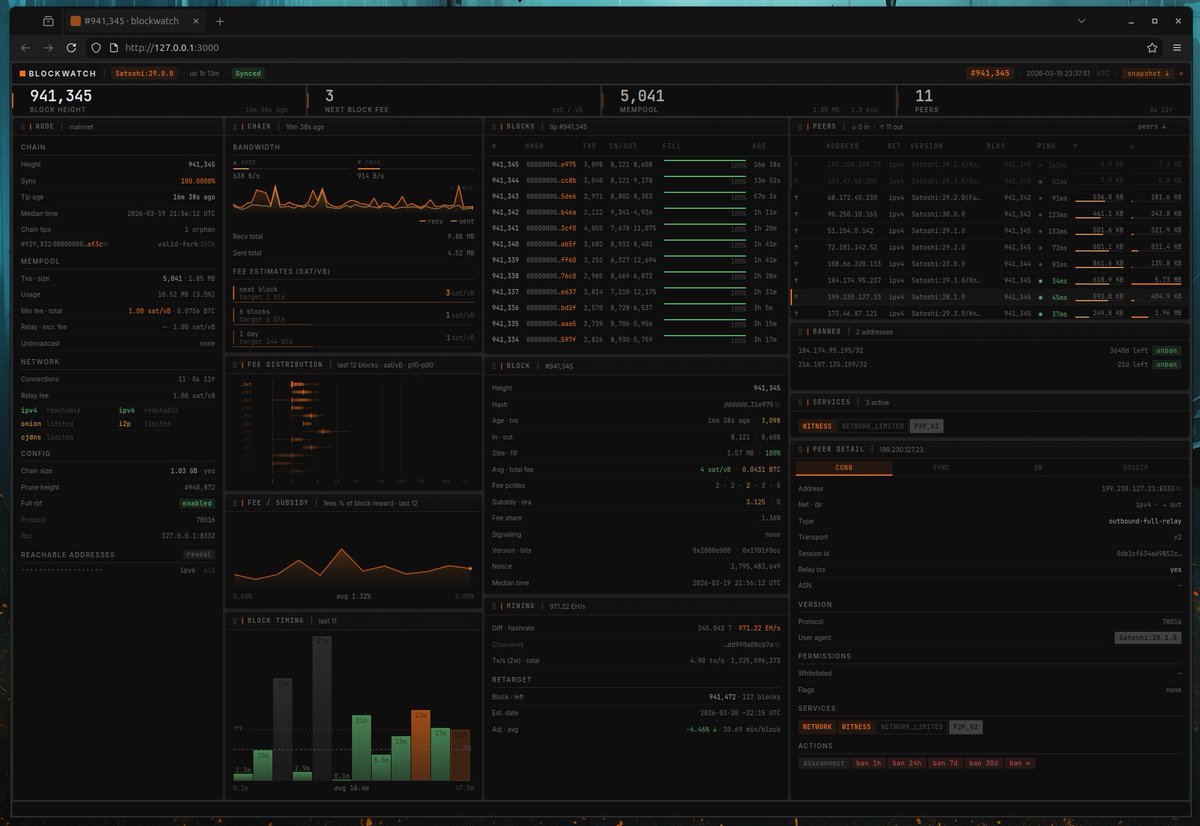Select block row 941,340
The height and width of the screenshot is (826, 1200).
[635, 243]
